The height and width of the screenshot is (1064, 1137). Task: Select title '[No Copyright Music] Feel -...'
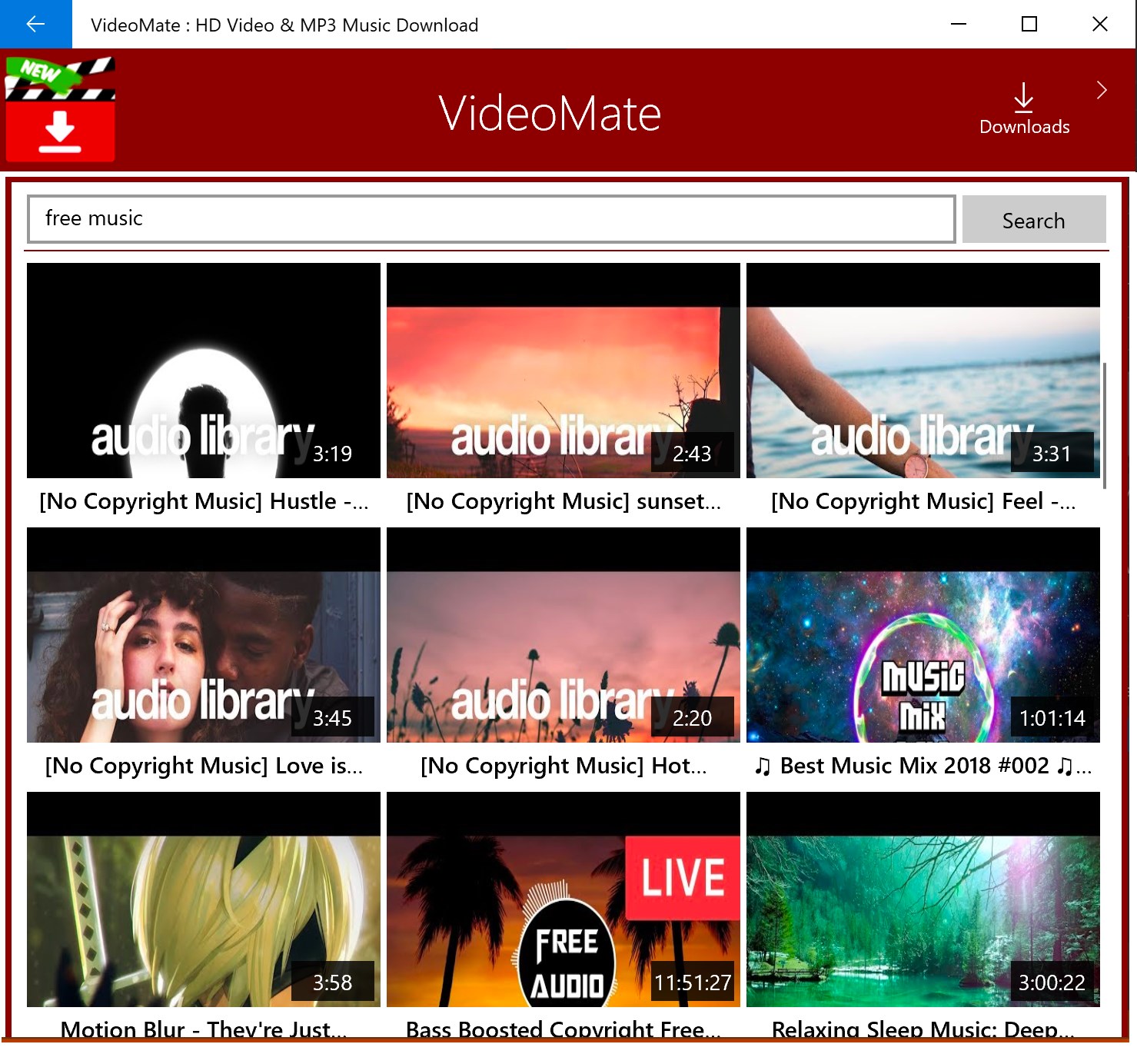pyautogui.click(x=923, y=501)
